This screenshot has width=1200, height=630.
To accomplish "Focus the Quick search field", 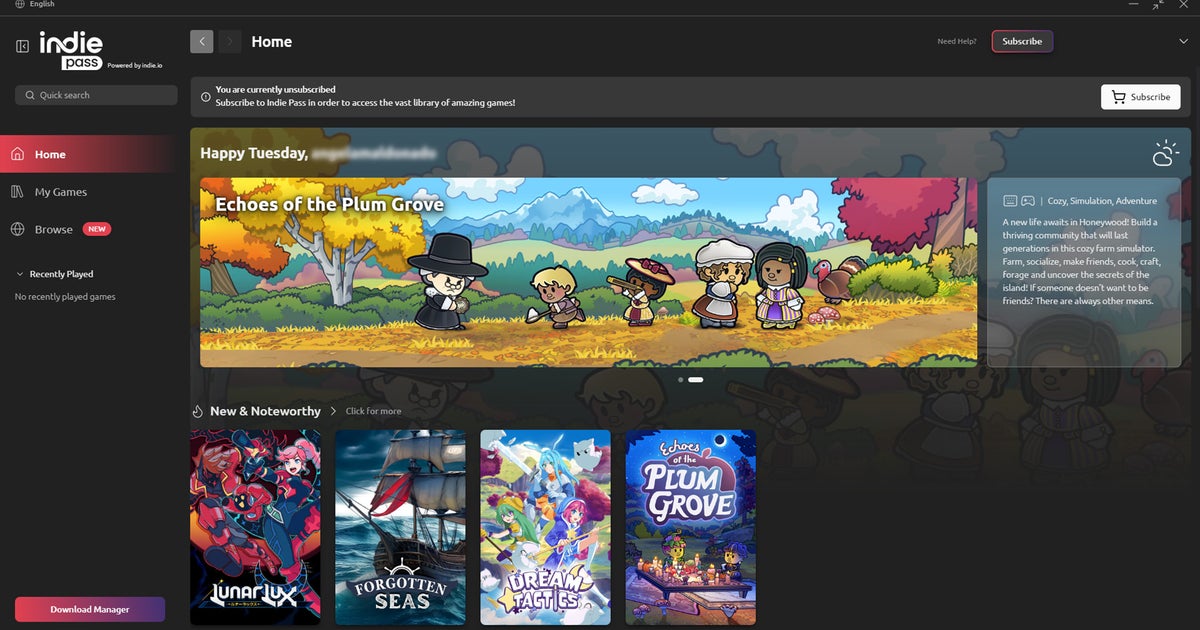I will [x=96, y=95].
